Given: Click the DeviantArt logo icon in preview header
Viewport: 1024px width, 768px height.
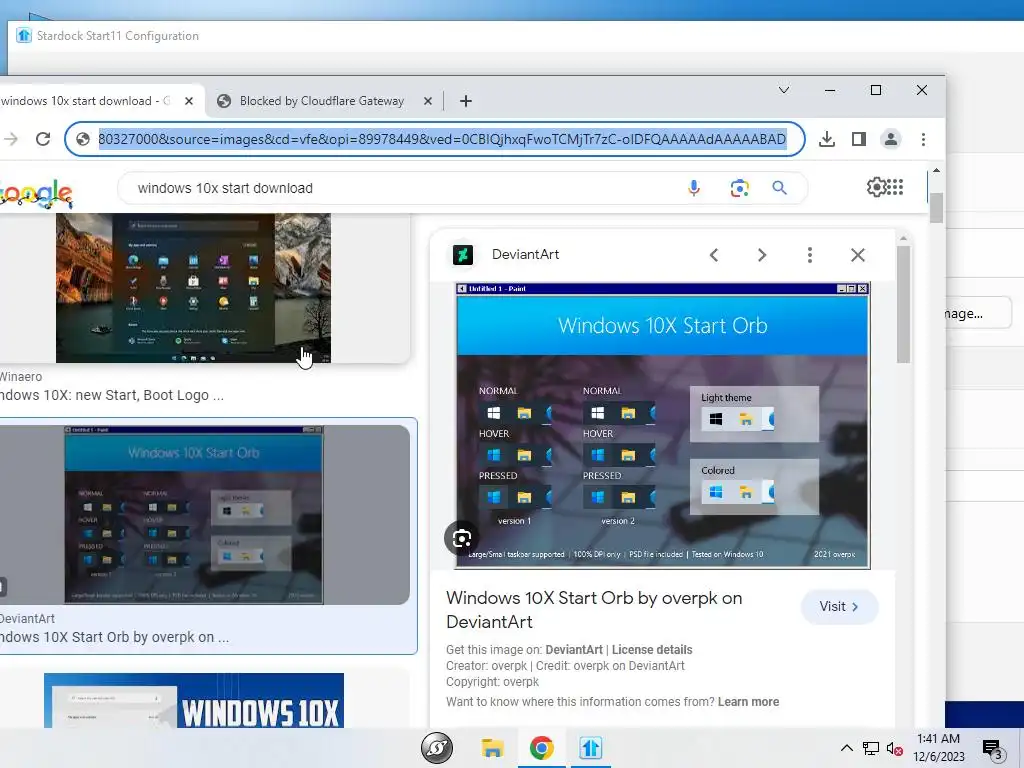Looking at the screenshot, I should point(463,255).
